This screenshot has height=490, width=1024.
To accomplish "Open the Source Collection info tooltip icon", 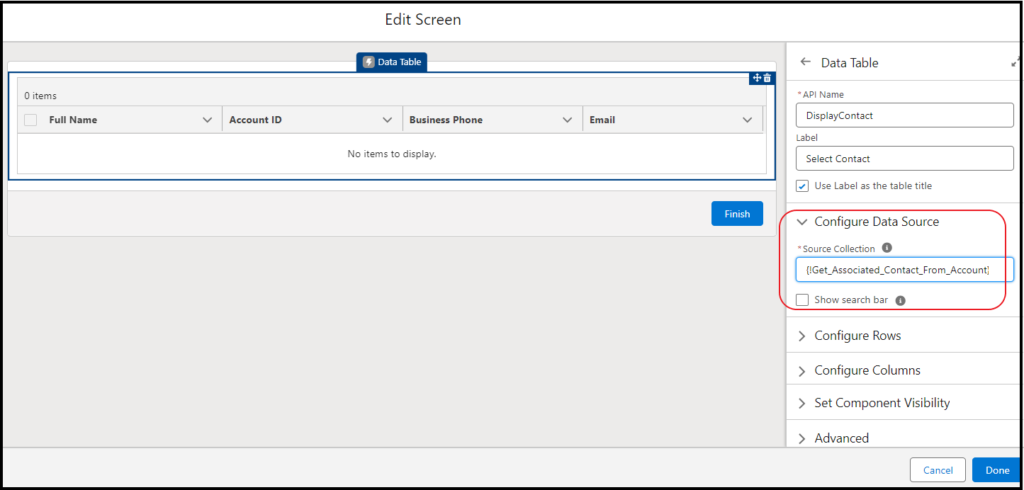I will 887,248.
